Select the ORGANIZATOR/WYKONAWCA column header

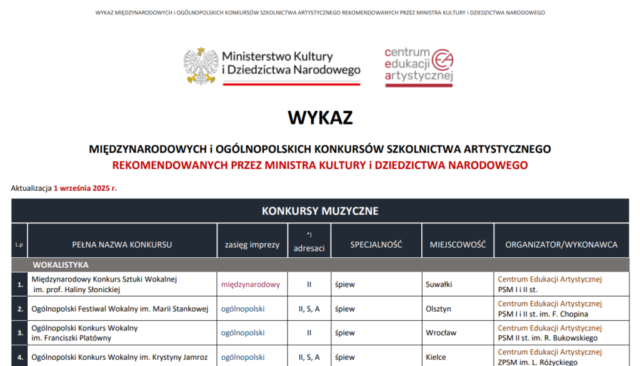pos(561,244)
